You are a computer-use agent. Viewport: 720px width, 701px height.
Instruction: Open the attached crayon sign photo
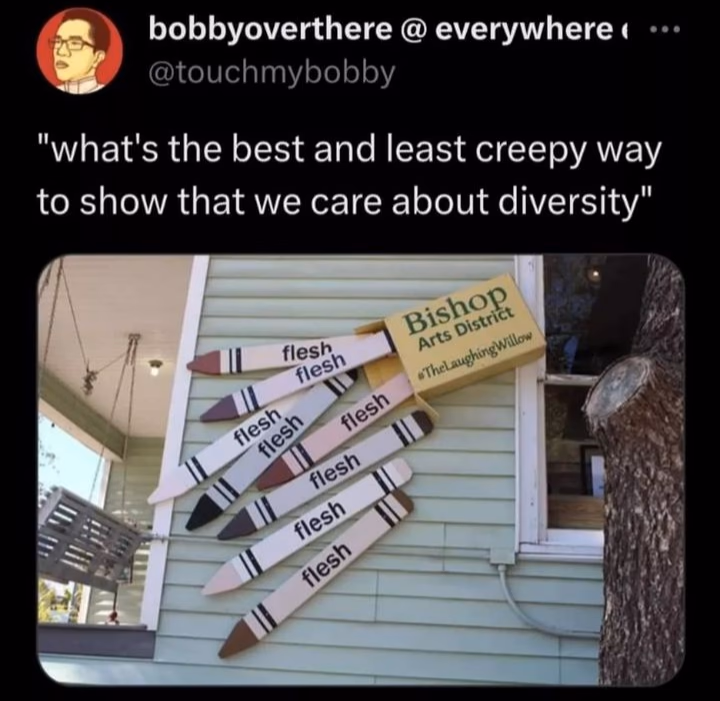pos(361,470)
